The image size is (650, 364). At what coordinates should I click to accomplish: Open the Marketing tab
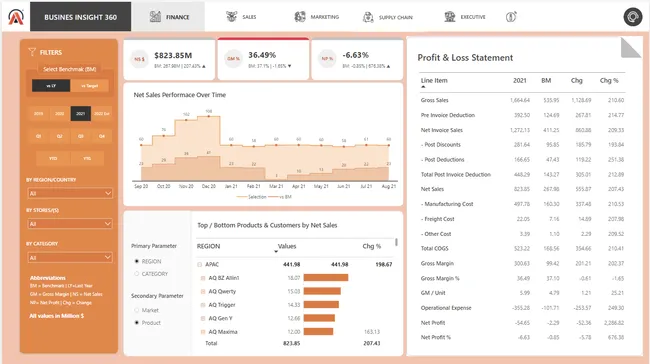tap(317, 17)
